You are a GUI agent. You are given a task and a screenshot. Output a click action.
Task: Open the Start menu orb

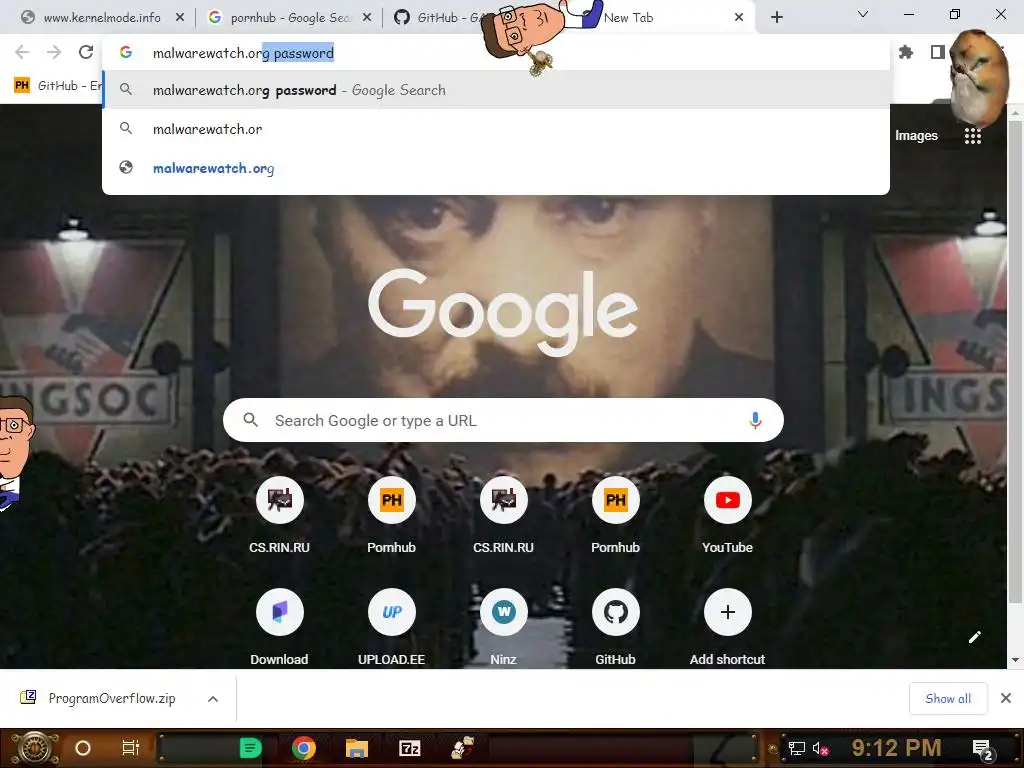(34, 748)
